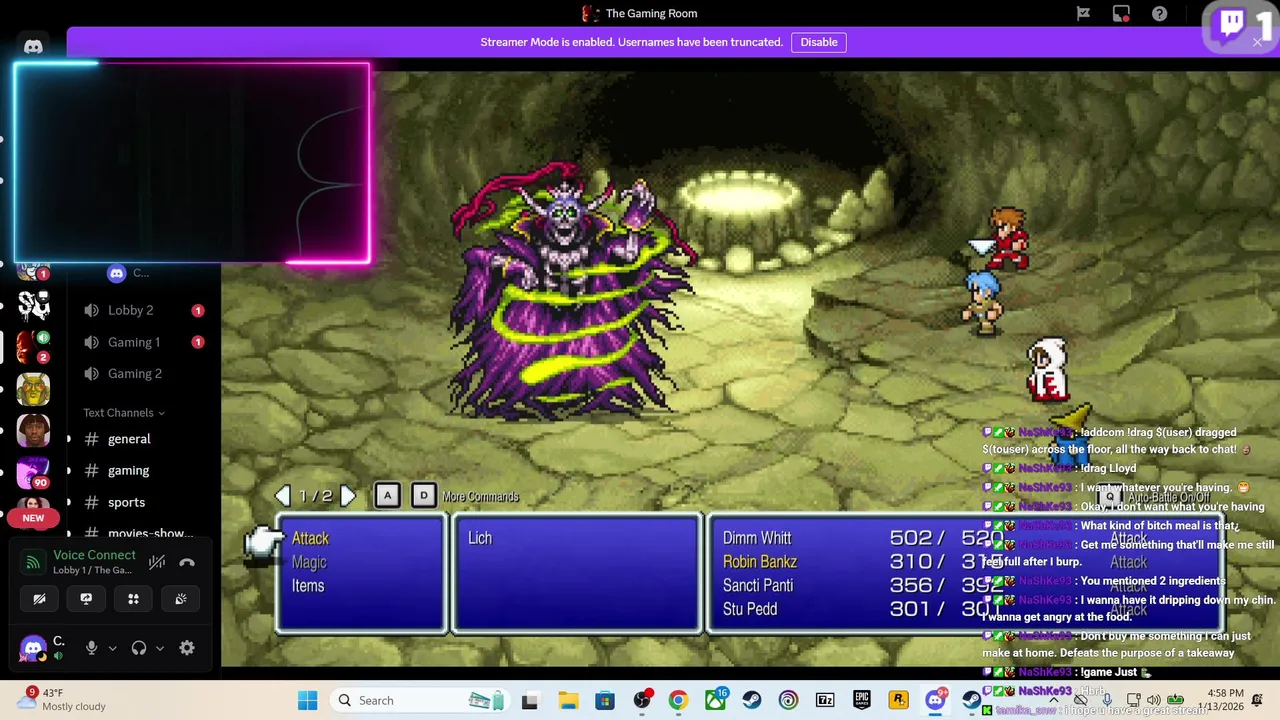1280x720 pixels.
Task: Go to next command page arrow
Action: (348, 496)
